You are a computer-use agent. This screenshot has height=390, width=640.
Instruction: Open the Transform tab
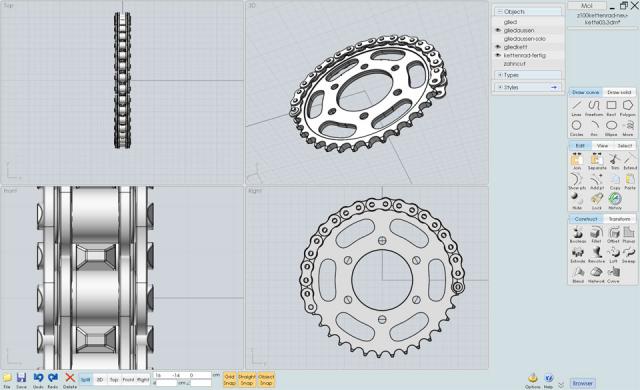619,219
